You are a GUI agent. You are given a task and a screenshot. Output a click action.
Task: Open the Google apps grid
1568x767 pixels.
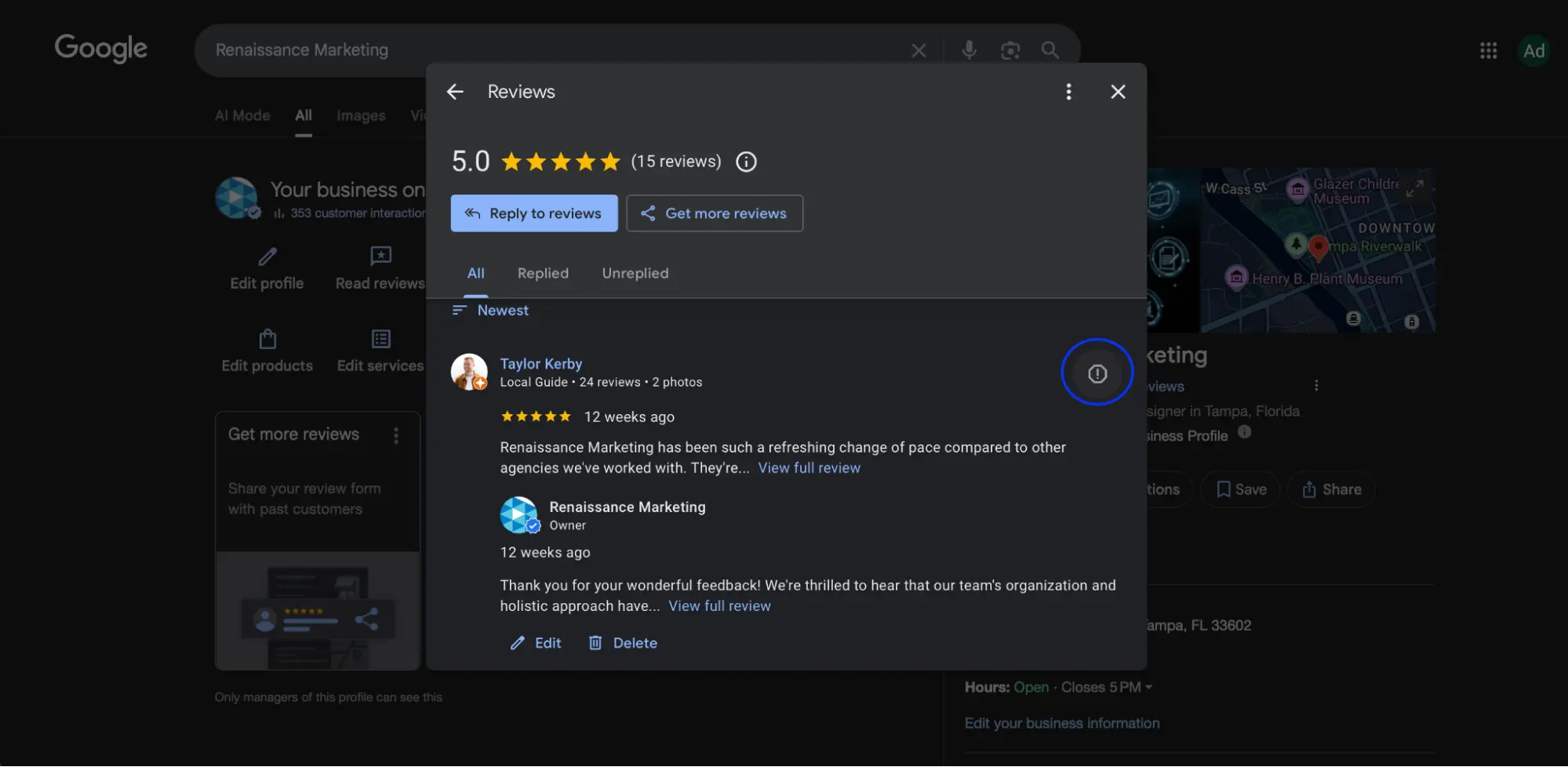tap(1487, 49)
